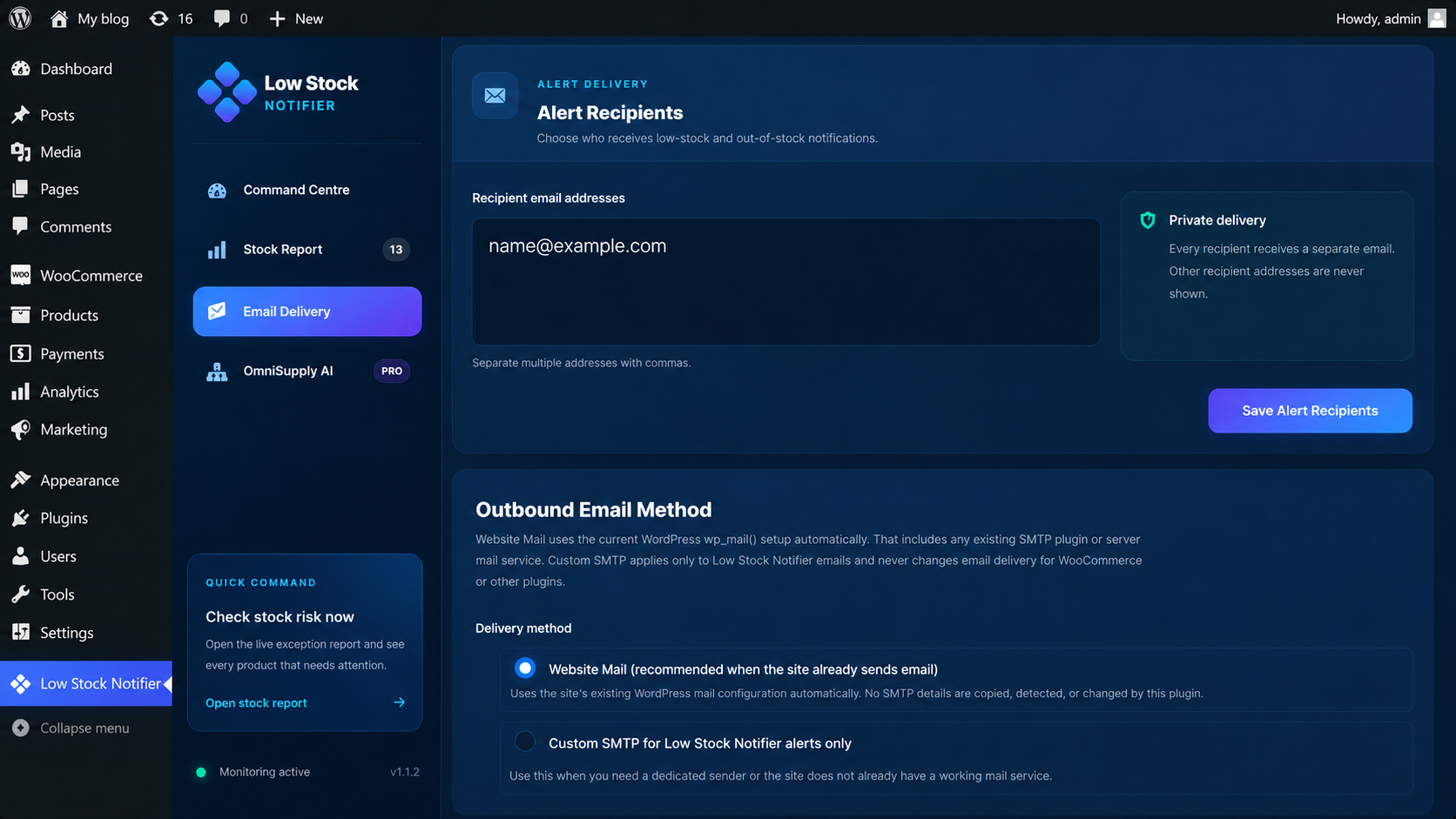Click the Command Centre gauge icon
Screen dimensions: 1456x819
click(x=217, y=191)
